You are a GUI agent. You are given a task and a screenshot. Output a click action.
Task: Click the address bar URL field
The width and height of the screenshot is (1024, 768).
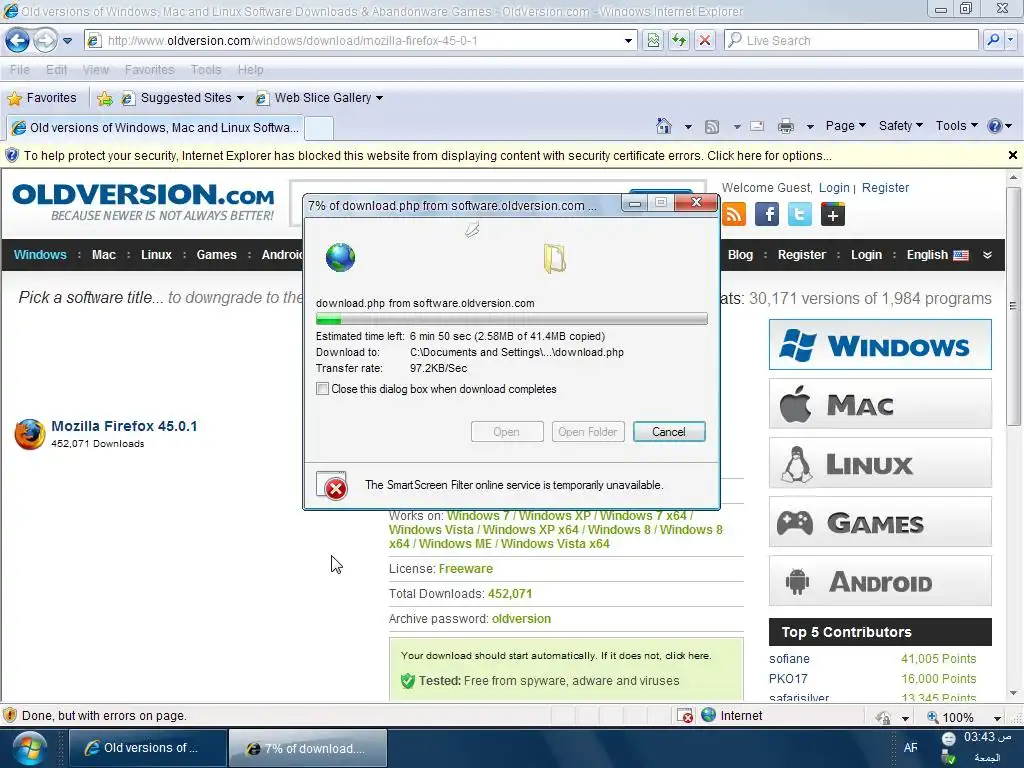(359, 40)
